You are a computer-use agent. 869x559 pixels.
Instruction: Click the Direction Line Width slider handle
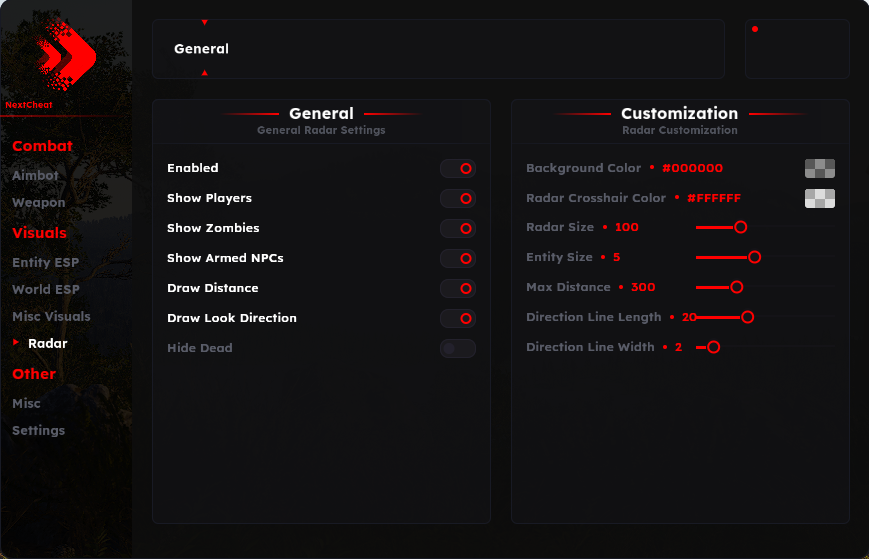coord(713,347)
